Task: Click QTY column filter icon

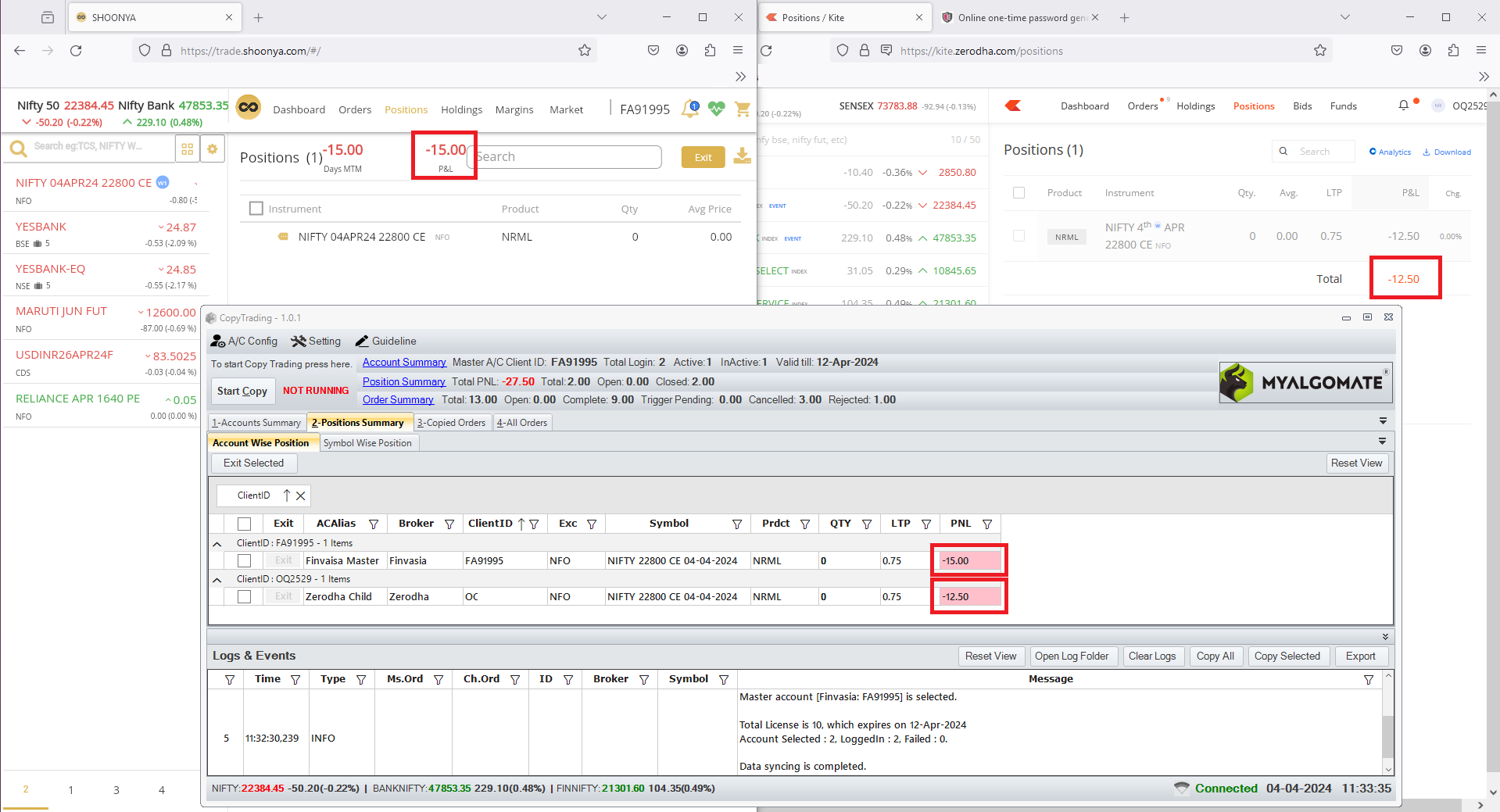Action: click(867, 524)
